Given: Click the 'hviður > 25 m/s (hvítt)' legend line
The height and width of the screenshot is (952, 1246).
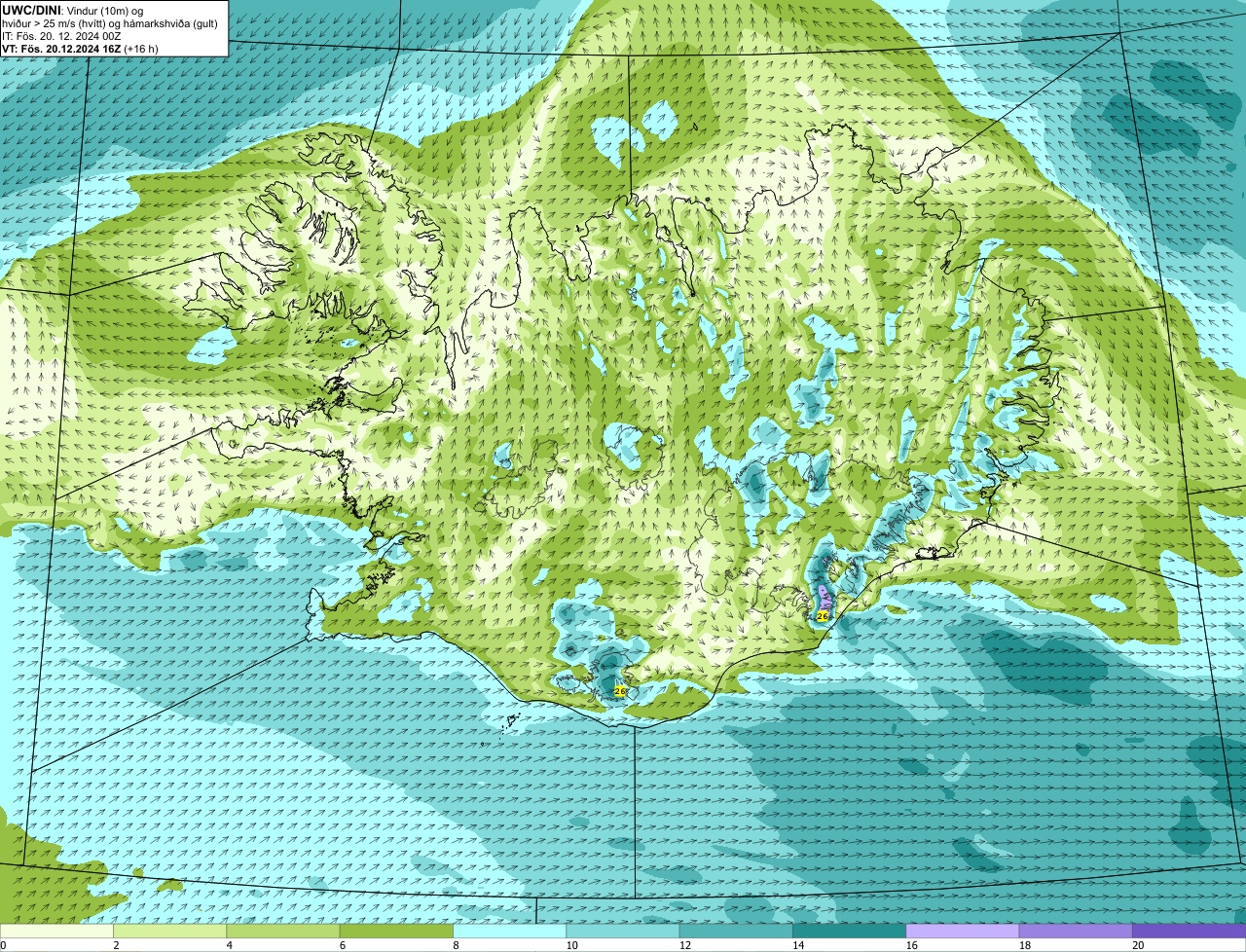Looking at the screenshot, I should pos(109,23).
